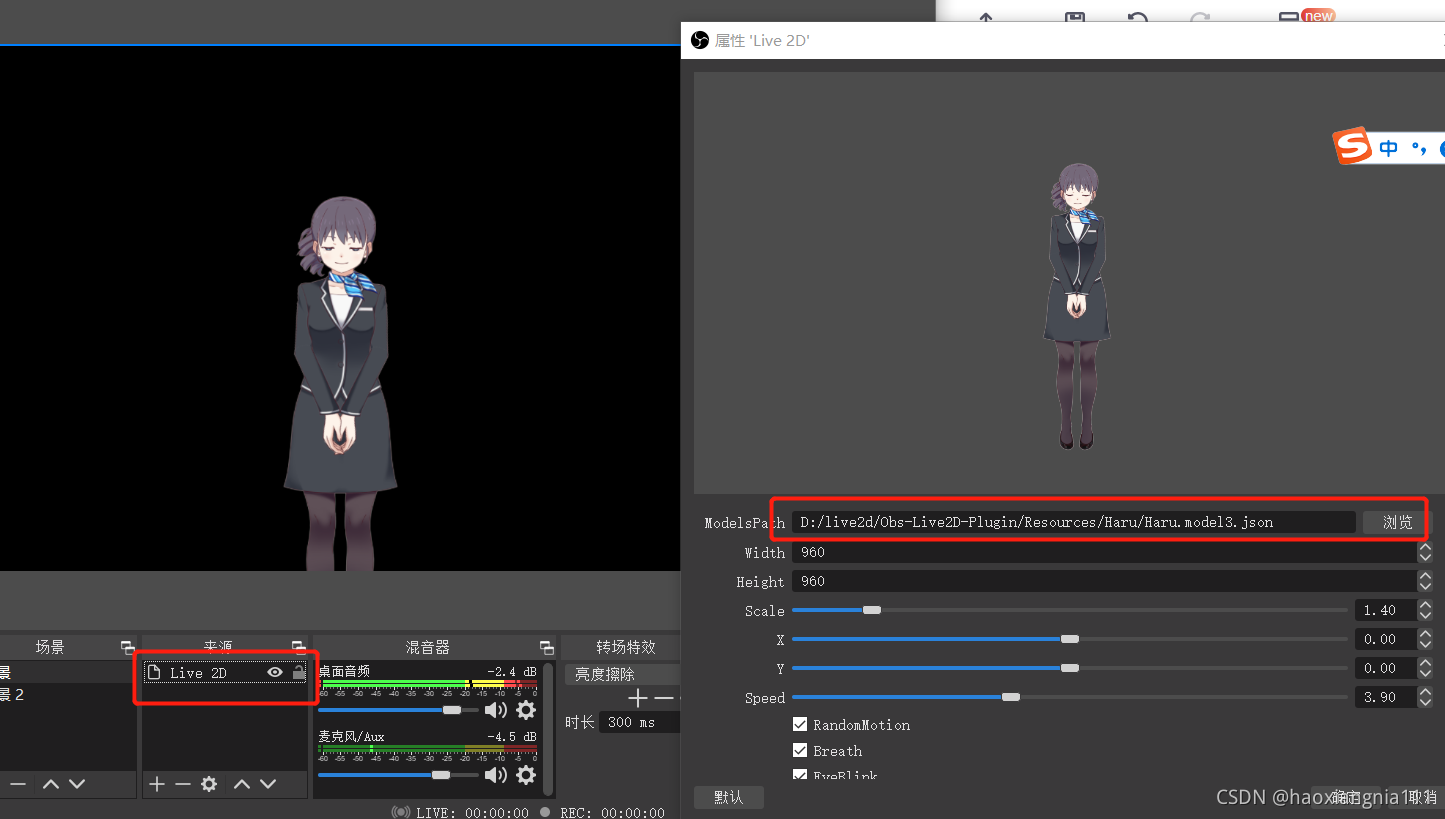Click the Speed value box 3.90
1445x819 pixels.
(1385, 697)
